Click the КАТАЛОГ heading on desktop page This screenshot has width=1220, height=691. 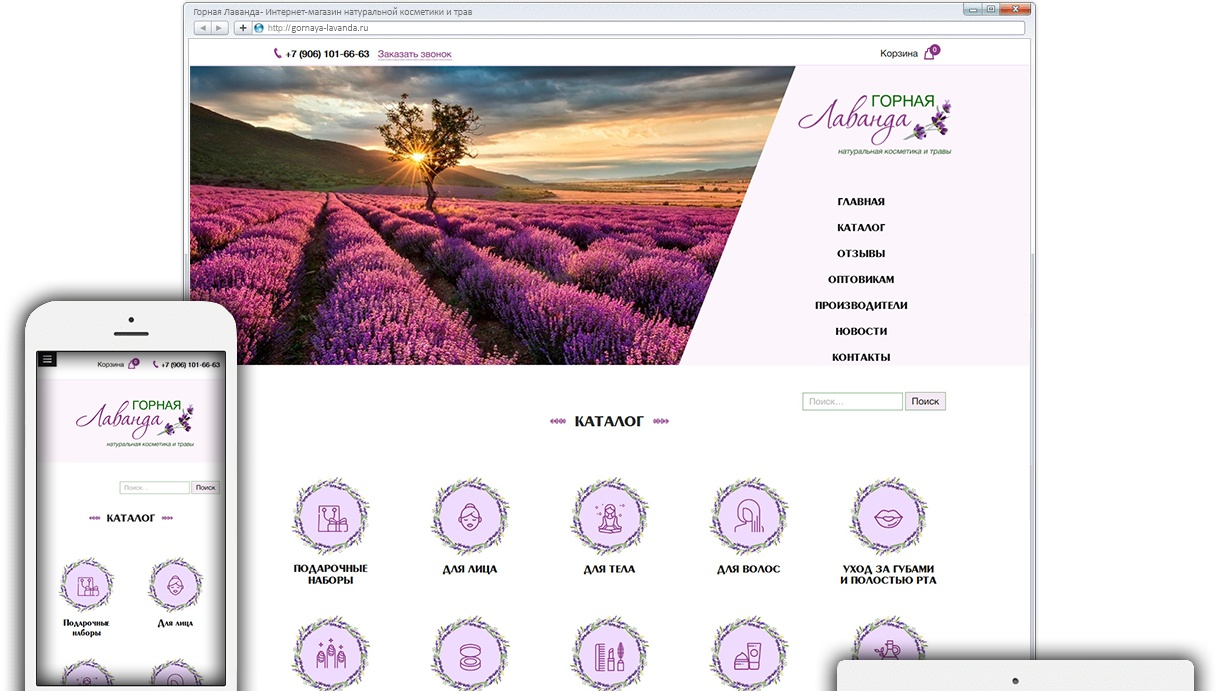coord(609,422)
